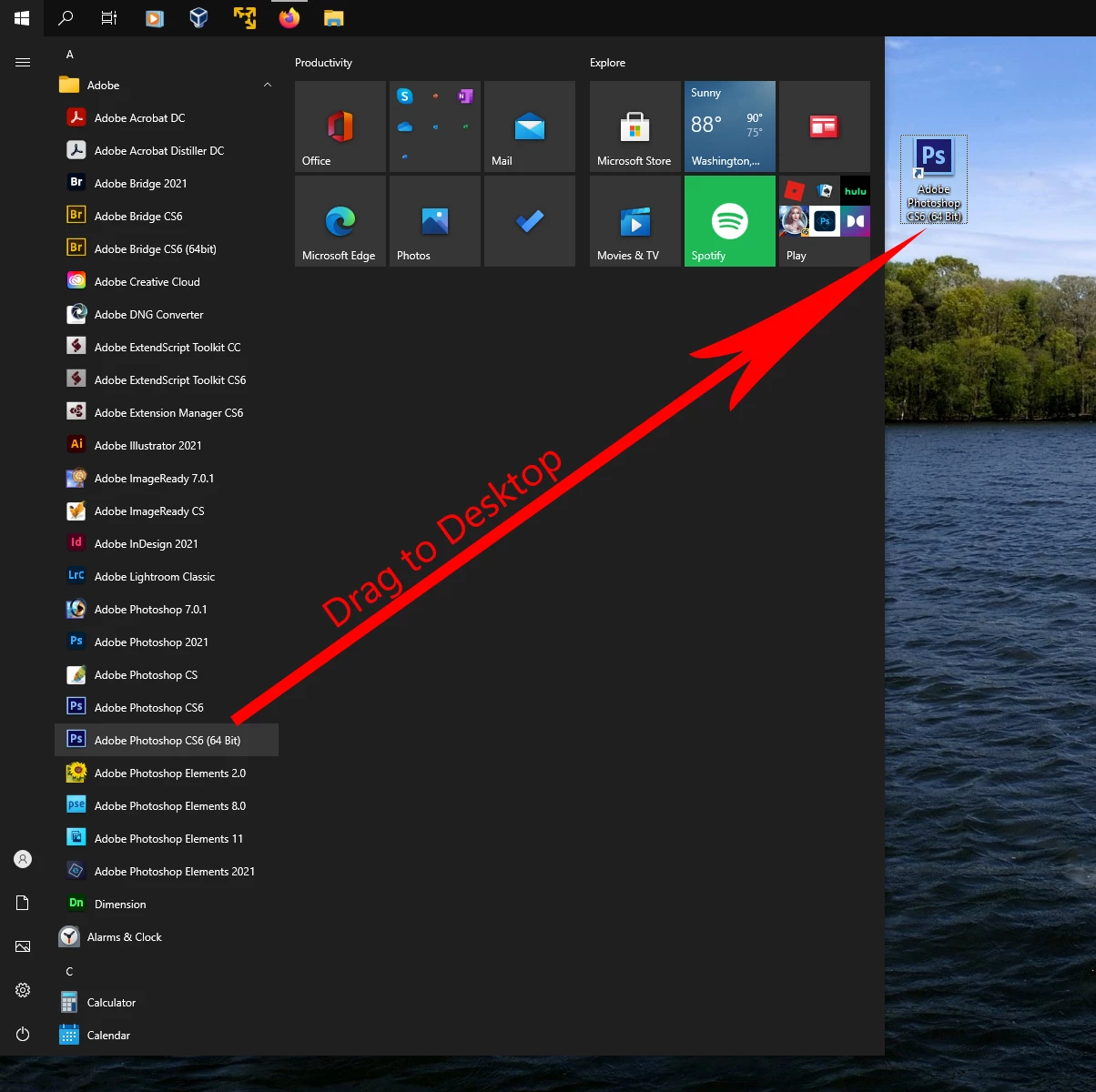
Task: Open the user account button
Action: [23, 859]
